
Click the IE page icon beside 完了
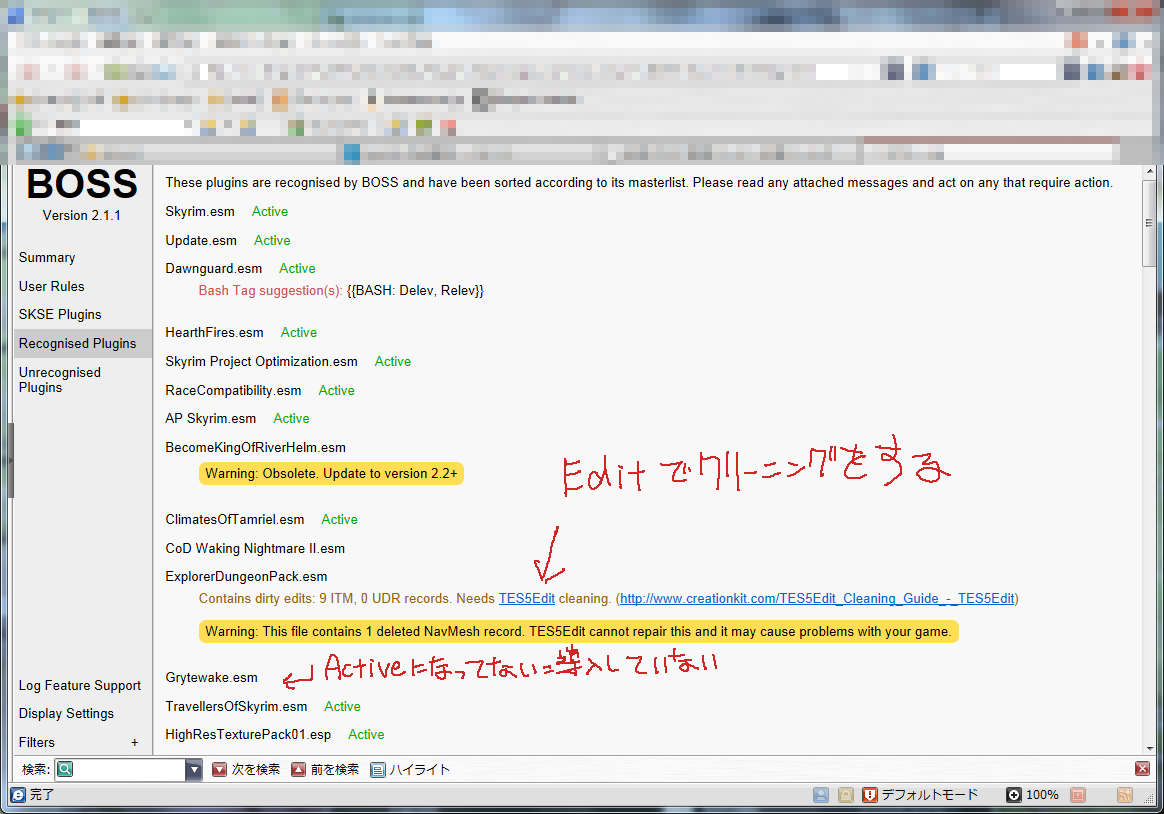[18, 795]
